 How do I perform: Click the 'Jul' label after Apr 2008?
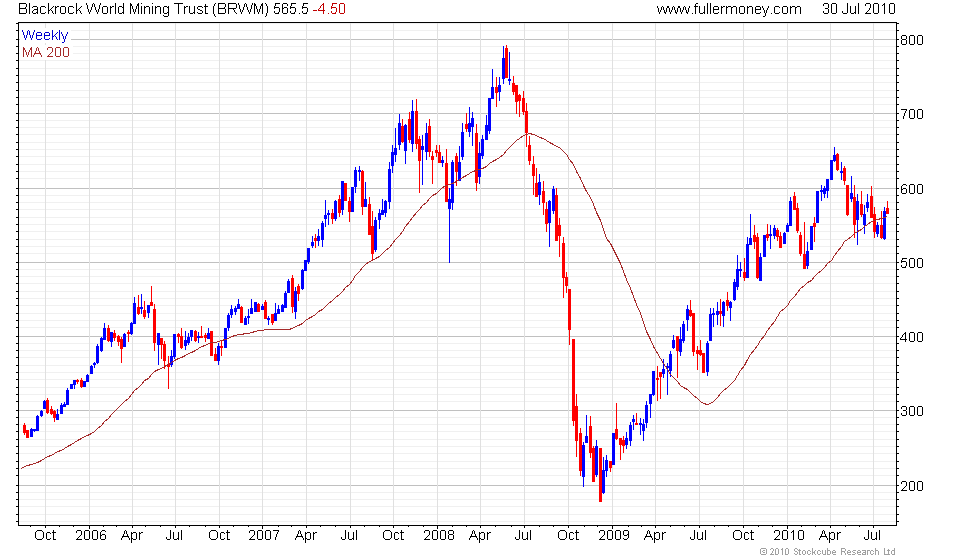pyautogui.click(x=523, y=536)
